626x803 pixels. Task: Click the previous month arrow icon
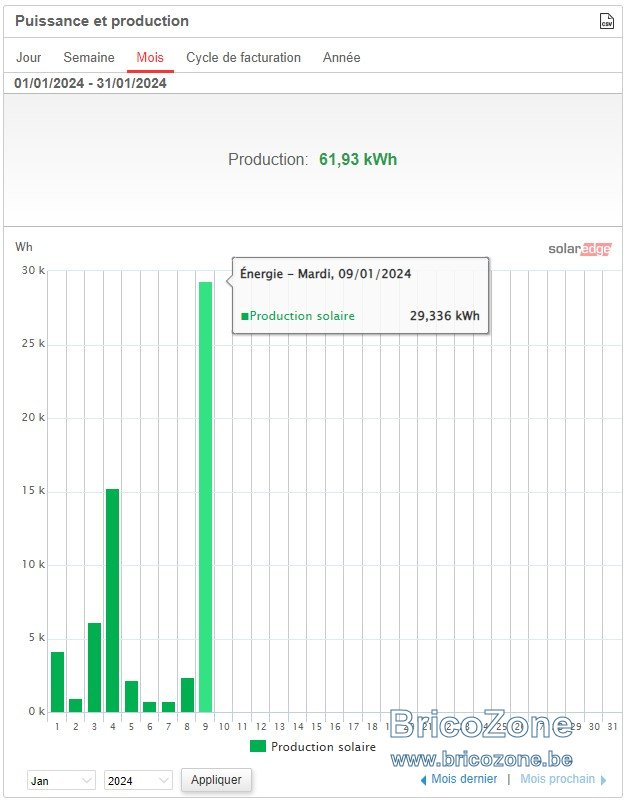click(423, 780)
